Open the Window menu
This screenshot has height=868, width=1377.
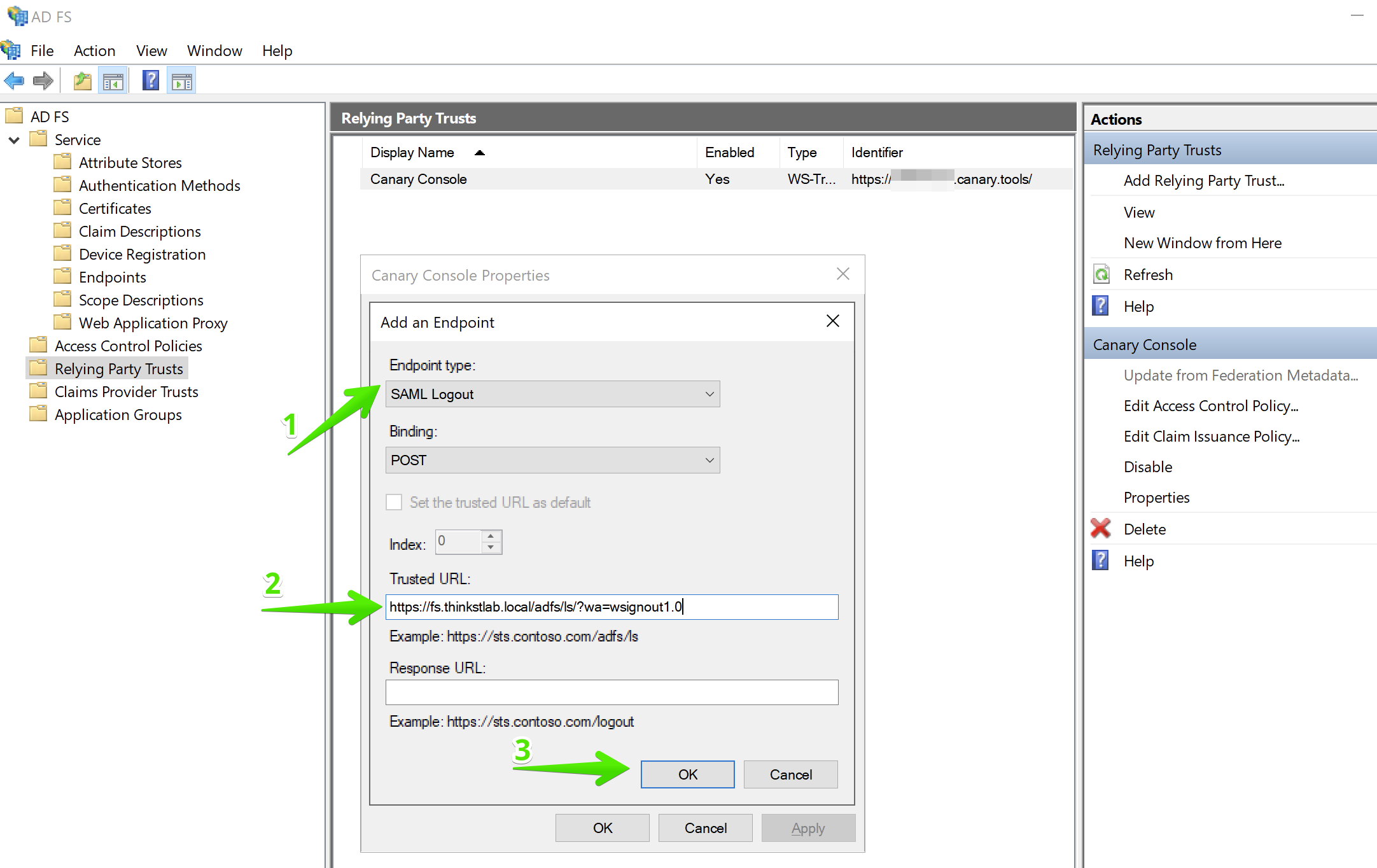click(214, 51)
